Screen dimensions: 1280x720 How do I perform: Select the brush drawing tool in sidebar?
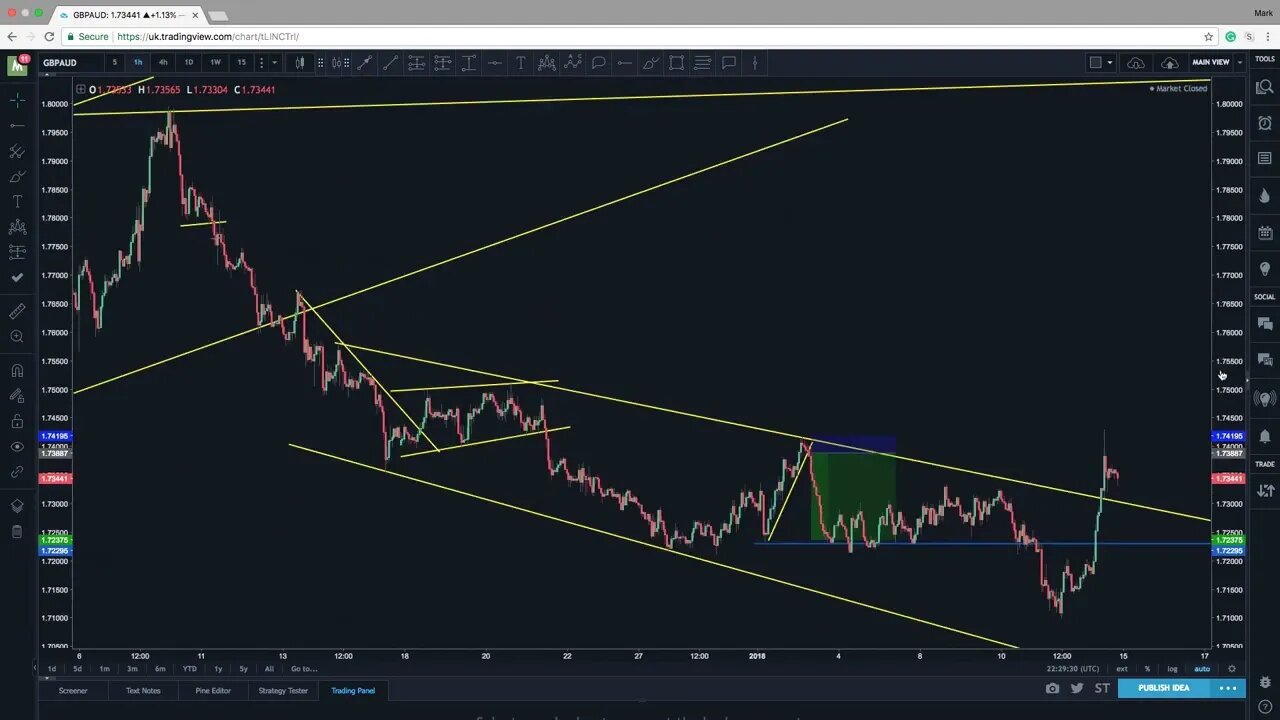(x=17, y=176)
